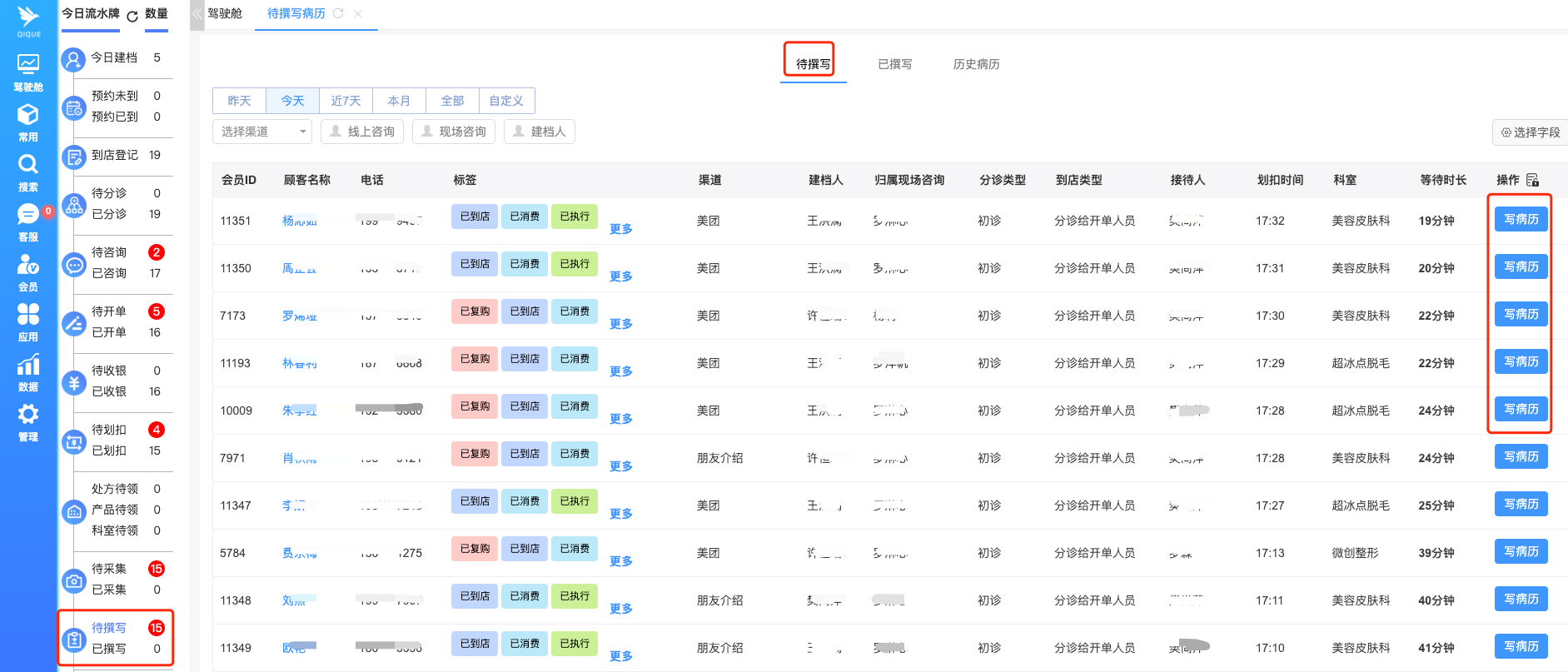
Task: Toggle the 线上咨询 filter
Action: click(362, 132)
